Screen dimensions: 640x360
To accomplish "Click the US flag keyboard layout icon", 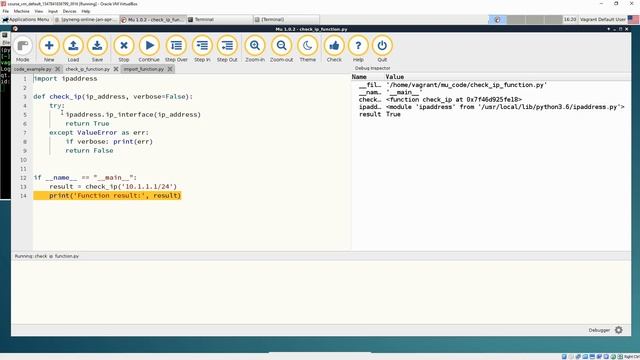I will click(633, 19).
